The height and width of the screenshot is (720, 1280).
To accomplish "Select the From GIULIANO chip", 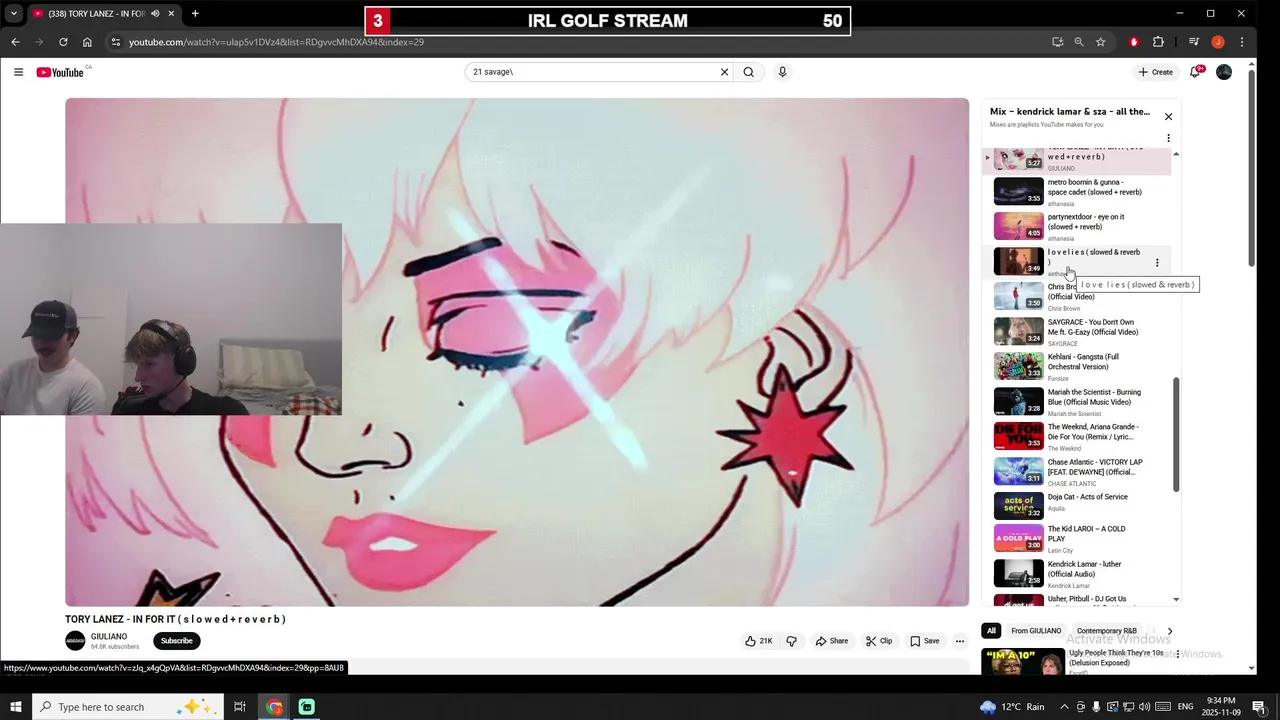I will 1036,631.
